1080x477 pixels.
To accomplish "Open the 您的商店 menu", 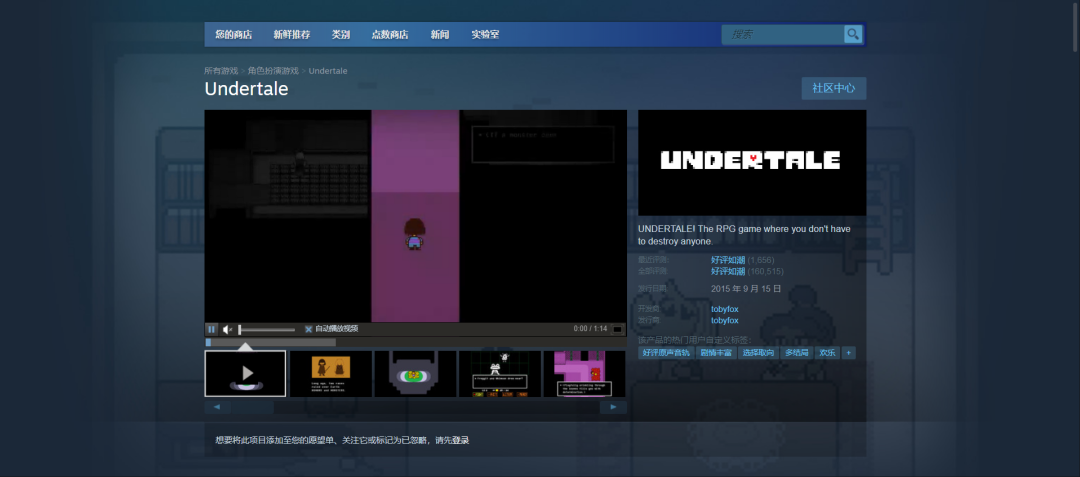I will click(x=233, y=34).
